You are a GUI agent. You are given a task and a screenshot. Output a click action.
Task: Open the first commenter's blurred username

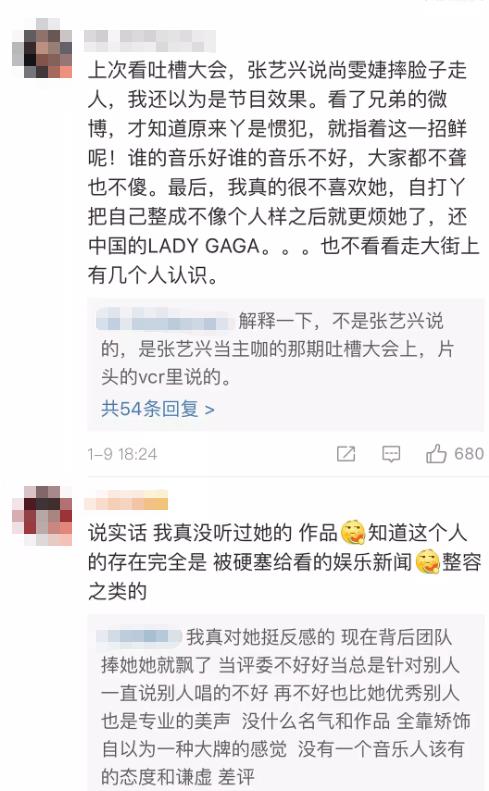tap(150, 40)
